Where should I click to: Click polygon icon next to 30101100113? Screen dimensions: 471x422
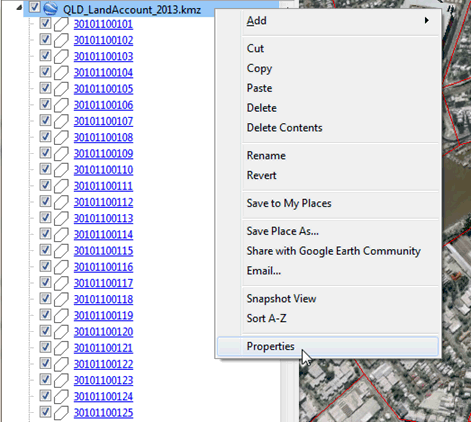[x=61, y=219]
